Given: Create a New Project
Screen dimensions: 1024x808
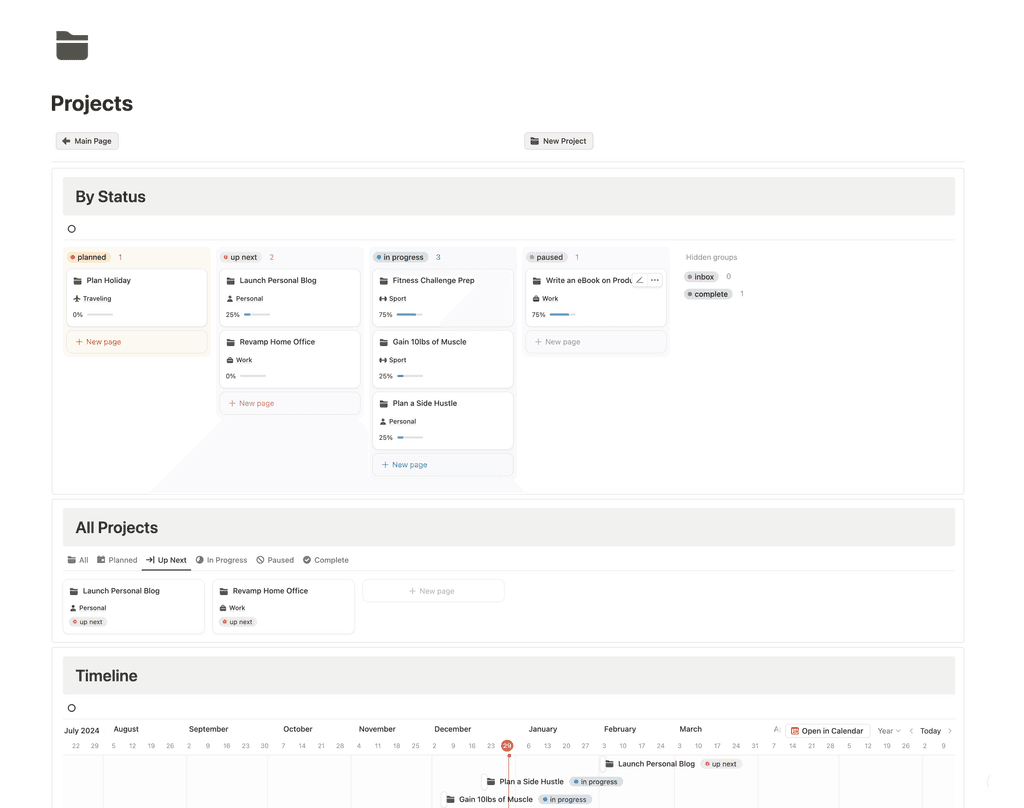Looking at the screenshot, I should click(558, 141).
